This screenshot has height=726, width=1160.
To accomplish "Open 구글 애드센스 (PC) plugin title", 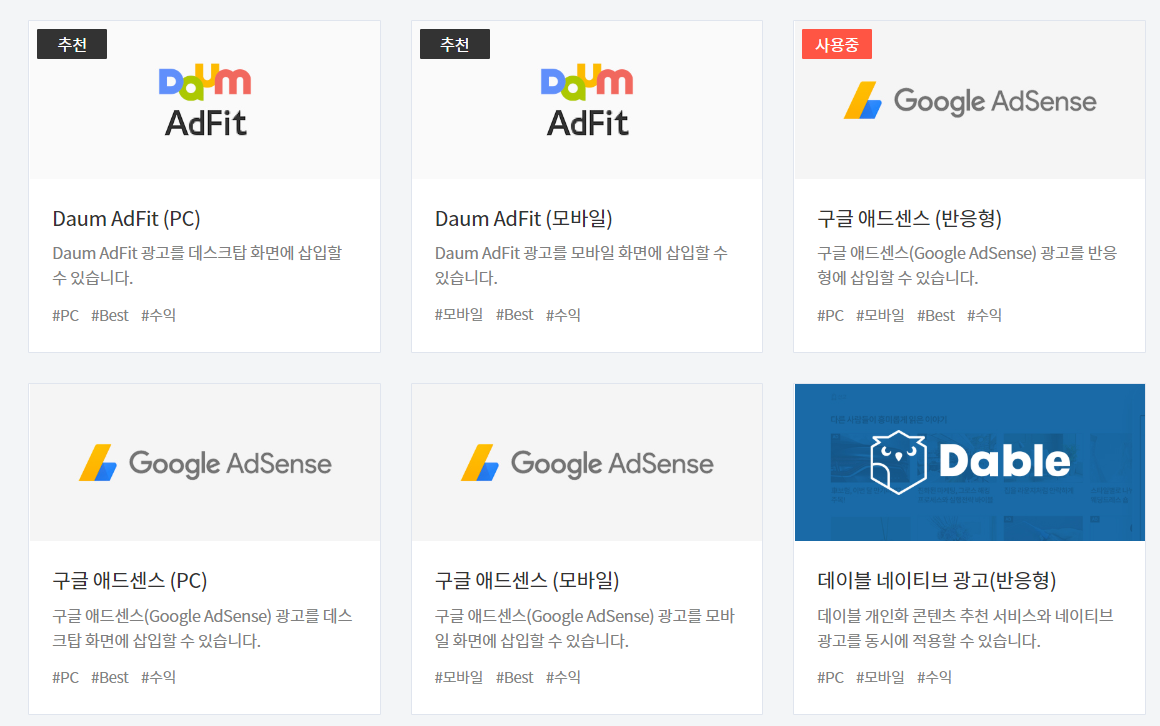I will (129, 580).
